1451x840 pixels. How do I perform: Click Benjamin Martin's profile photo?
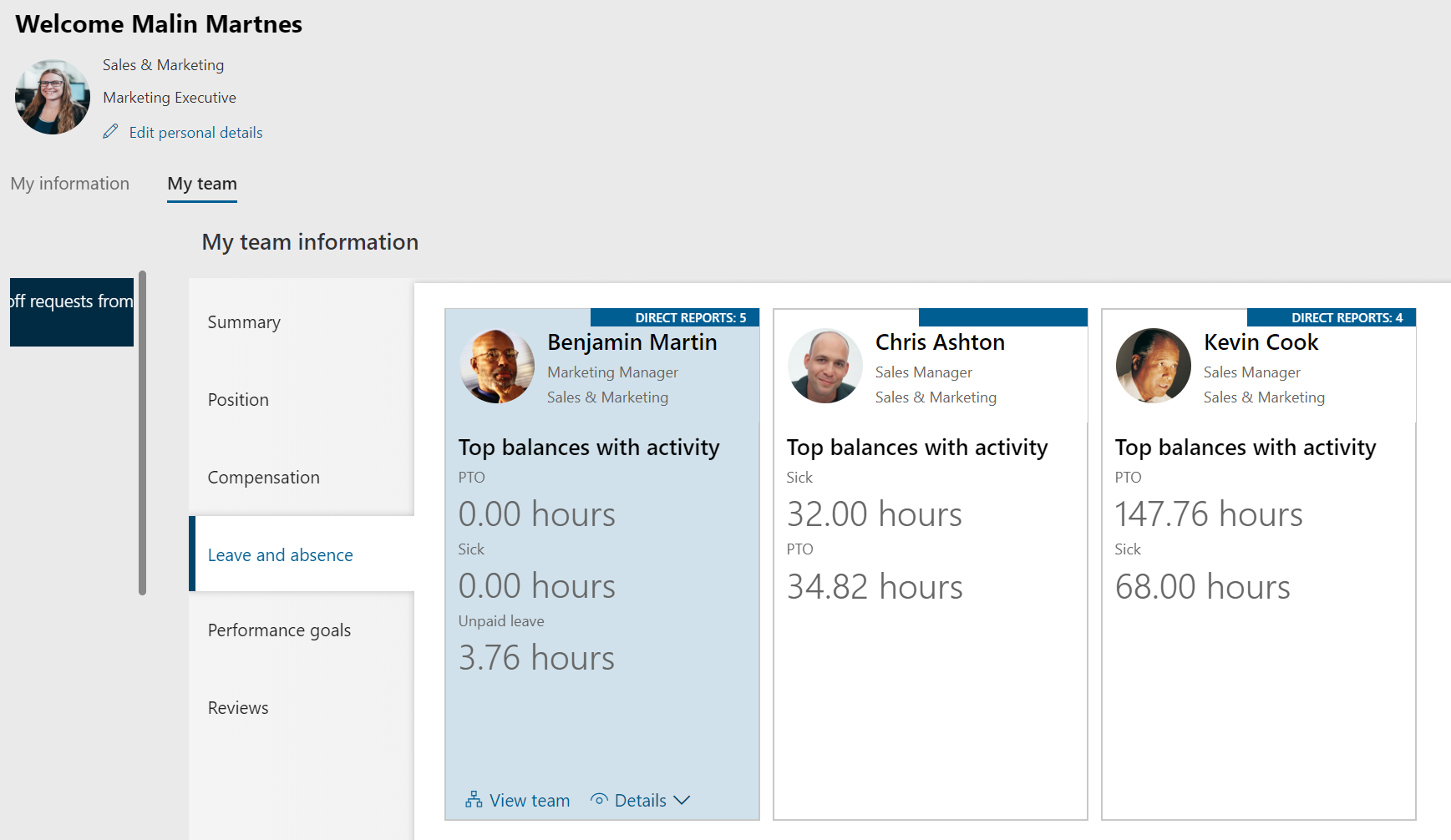[x=496, y=366]
